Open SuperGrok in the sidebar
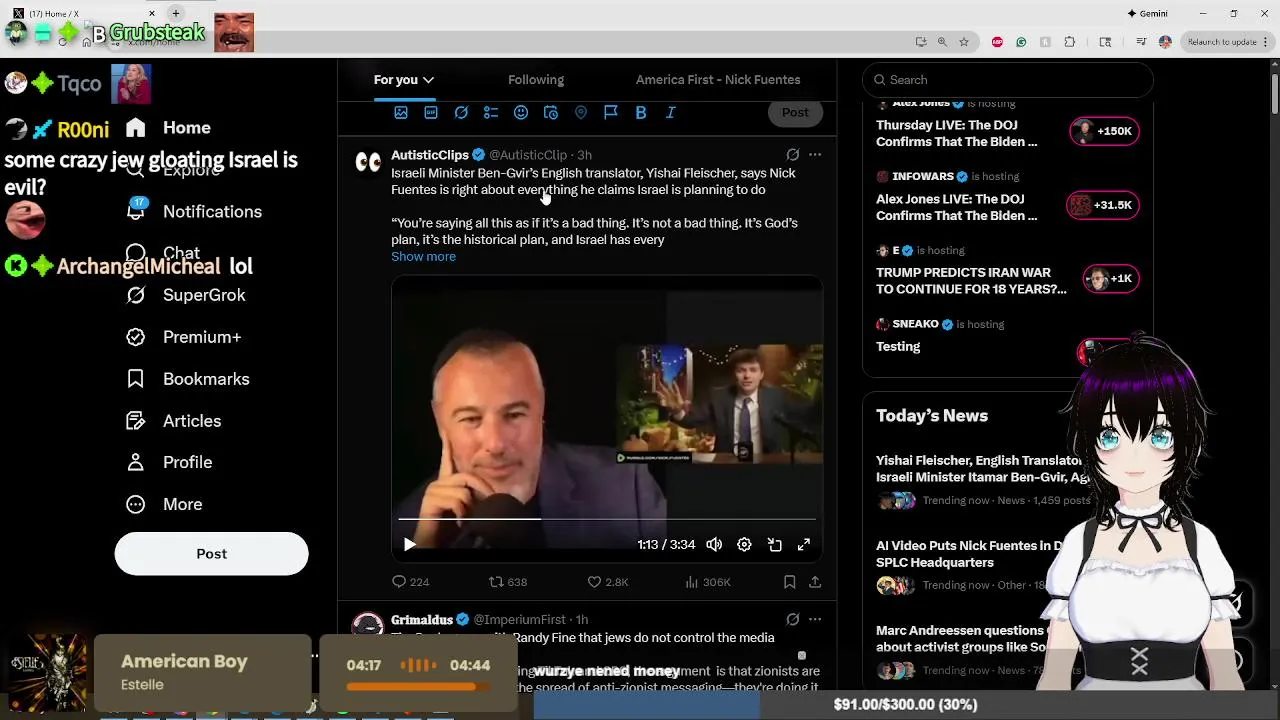 point(186,295)
